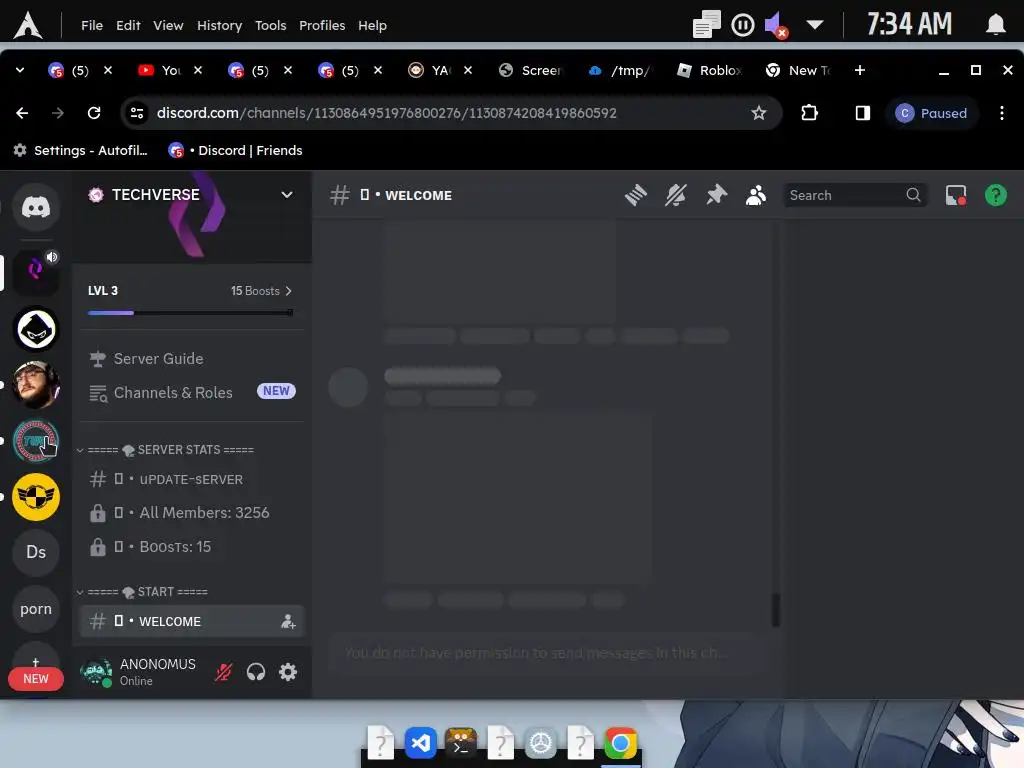Image resolution: width=1024 pixels, height=768 pixels.
Task: Open the Profiles menu
Action: click(322, 25)
